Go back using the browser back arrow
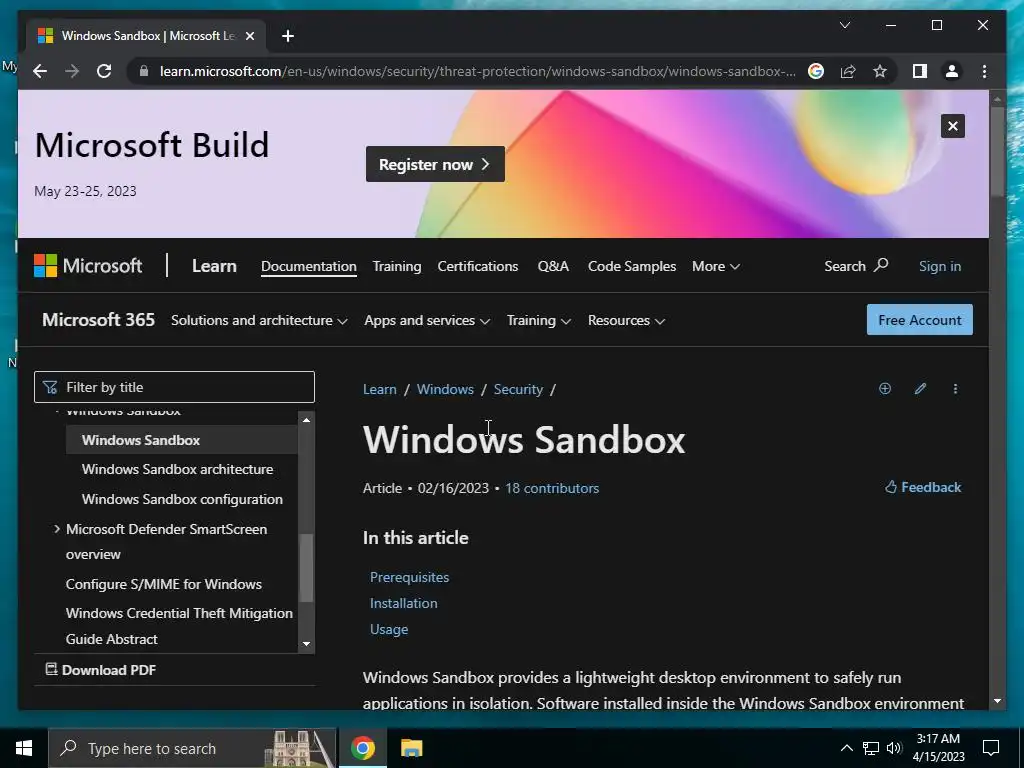This screenshot has width=1024, height=768. point(40,71)
